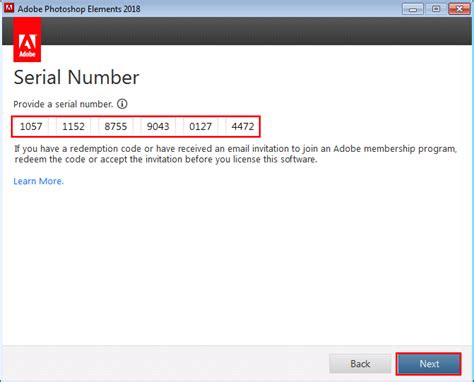Click the Next button
The height and width of the screenshot is (382, 474).
point(429,364)
